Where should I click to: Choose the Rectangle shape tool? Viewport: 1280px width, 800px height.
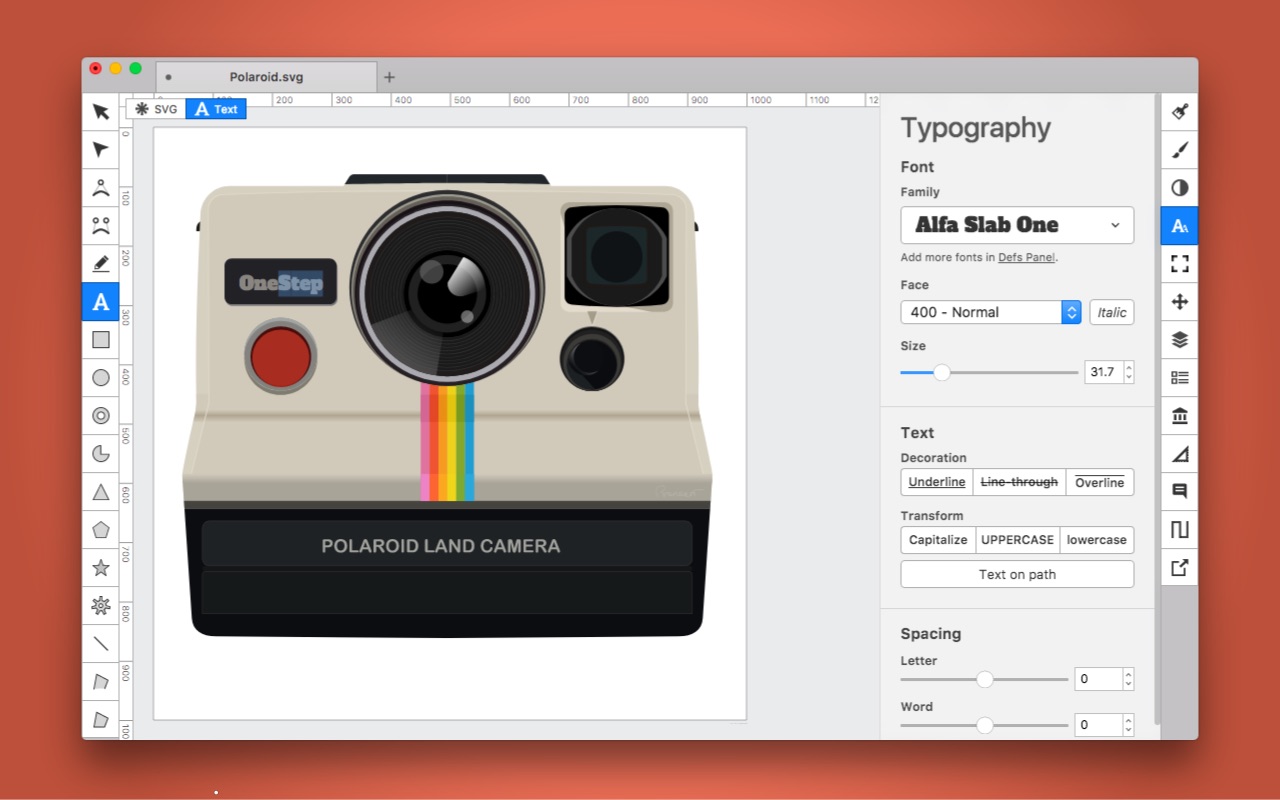pyautogui.click(x=100, y=339)
